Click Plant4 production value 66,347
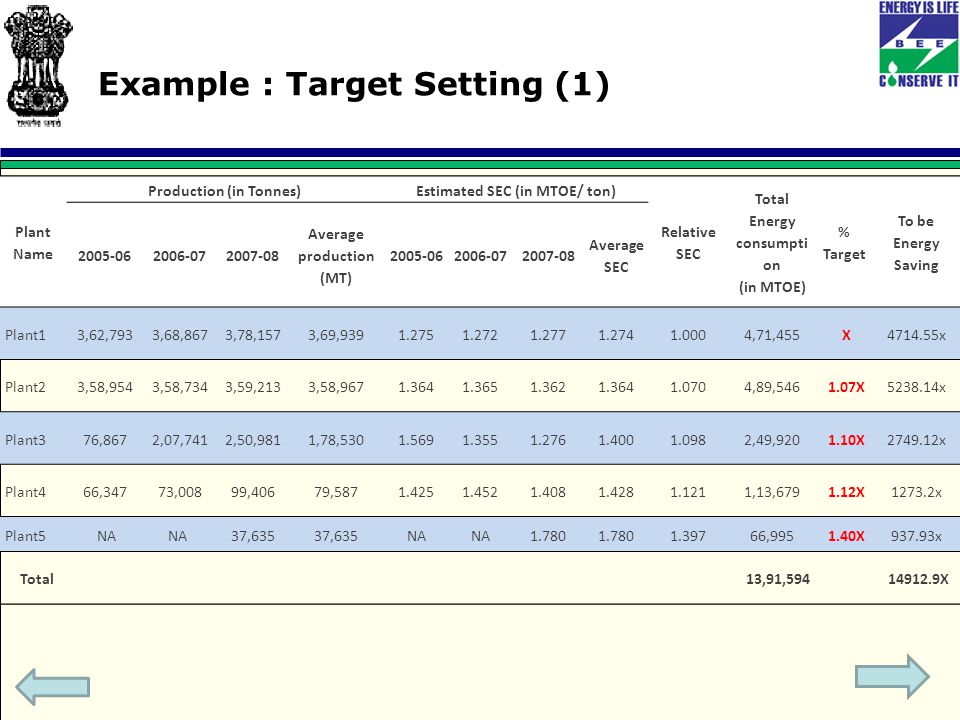The image size is (960, 720). pyautogui.click(x=105, y=492)
